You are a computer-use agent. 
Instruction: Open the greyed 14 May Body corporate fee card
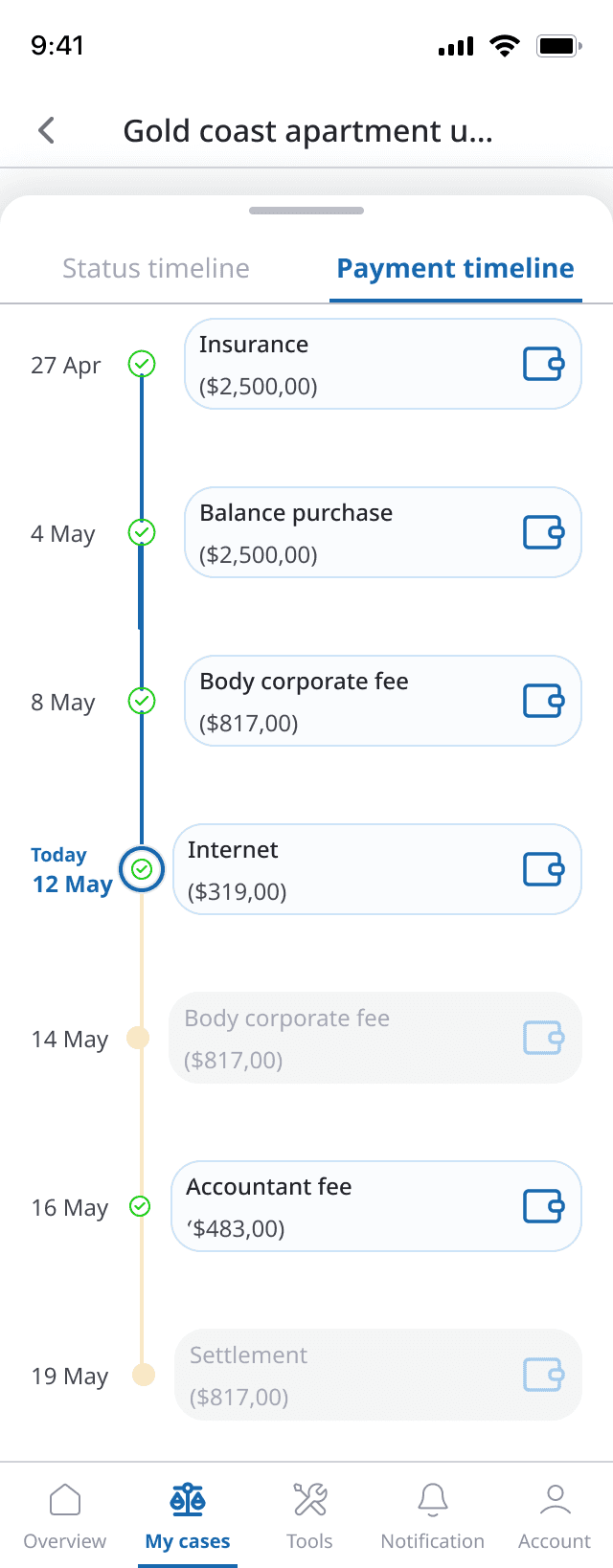(x=375, y=1038)
